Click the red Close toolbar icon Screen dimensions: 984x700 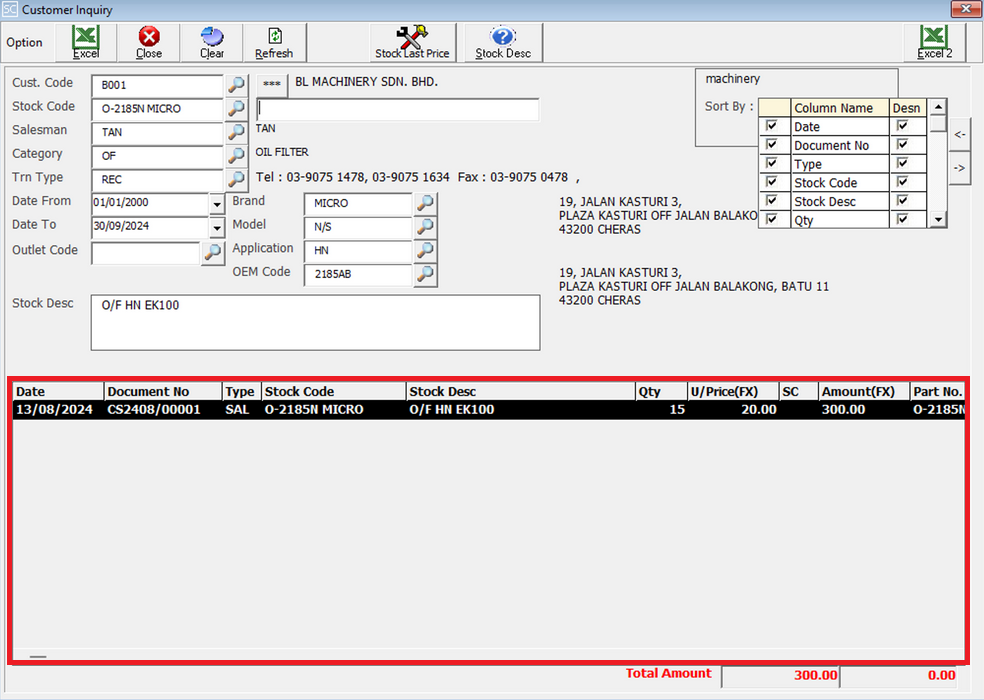(x=149, y=42)
